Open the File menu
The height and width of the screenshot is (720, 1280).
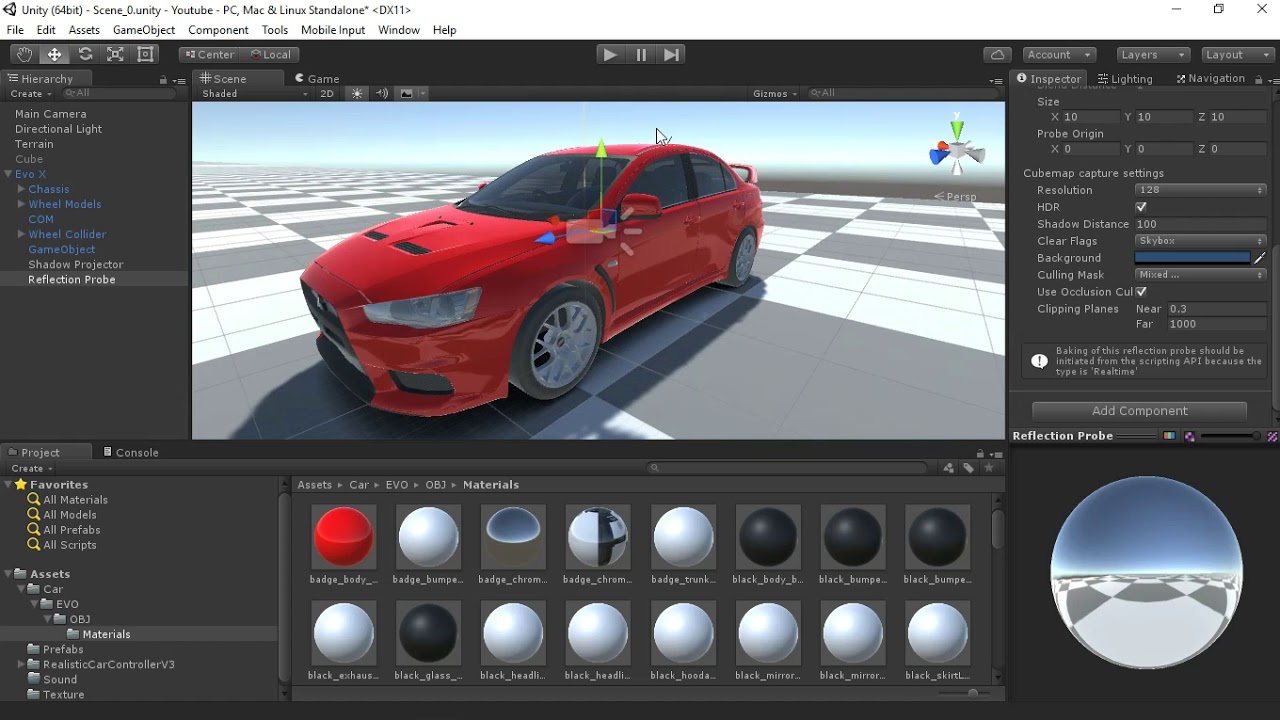pyautogui.click(x=15, y=30)
